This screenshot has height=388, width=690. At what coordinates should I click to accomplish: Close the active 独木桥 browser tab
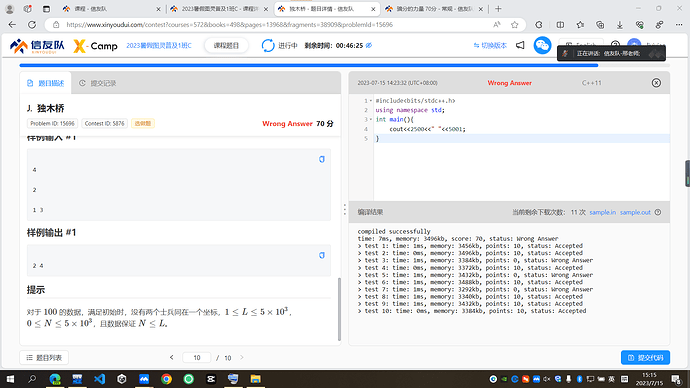(x=373, y=9)
